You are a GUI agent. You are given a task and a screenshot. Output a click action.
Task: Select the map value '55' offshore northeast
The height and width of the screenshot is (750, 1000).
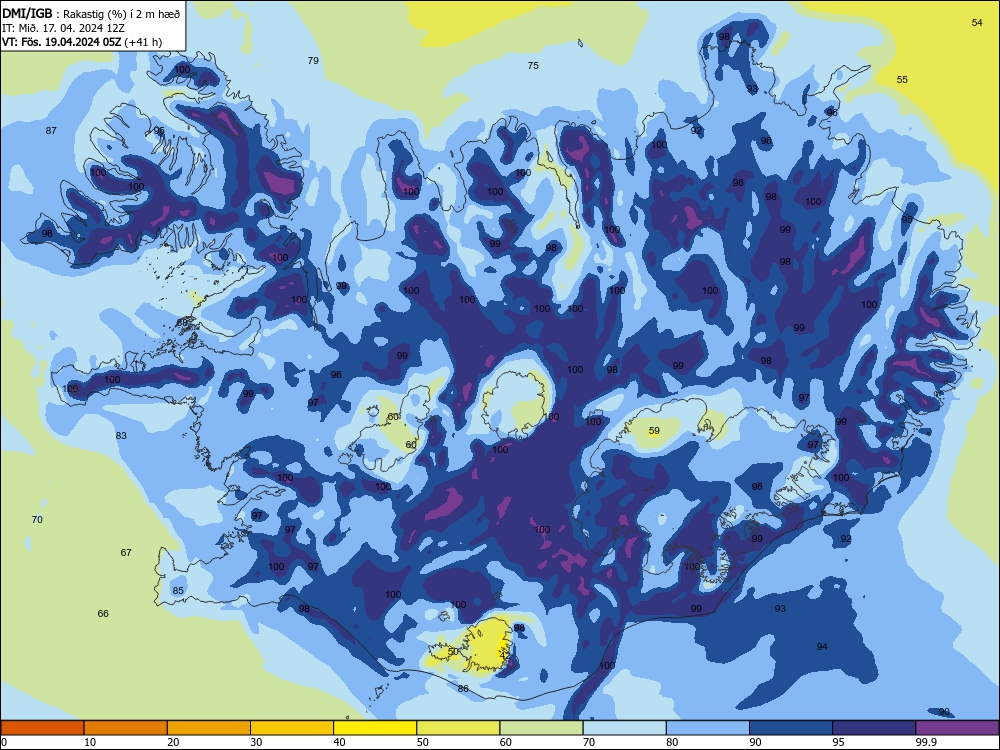pos(902,80)
